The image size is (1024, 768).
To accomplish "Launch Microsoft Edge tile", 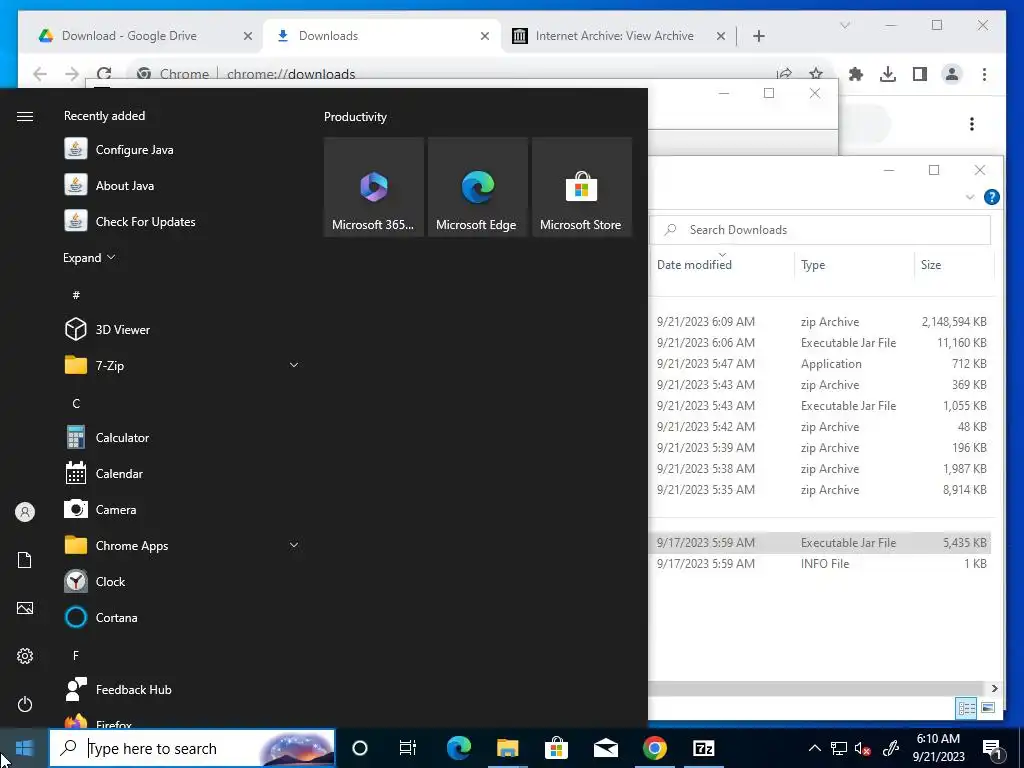I will pyautogui.click(x=477, y=187).
